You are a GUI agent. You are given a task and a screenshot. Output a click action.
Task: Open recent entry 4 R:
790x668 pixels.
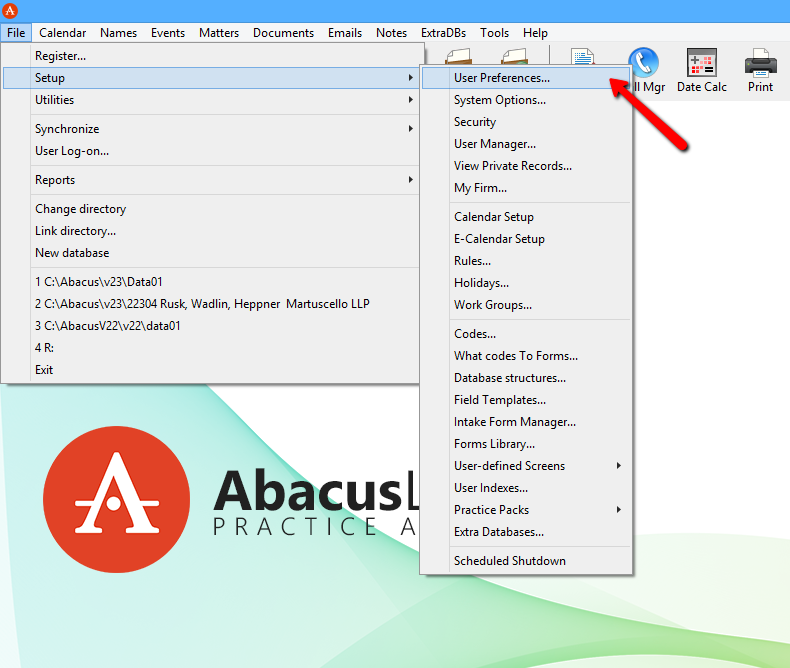(x=212, y=348)
